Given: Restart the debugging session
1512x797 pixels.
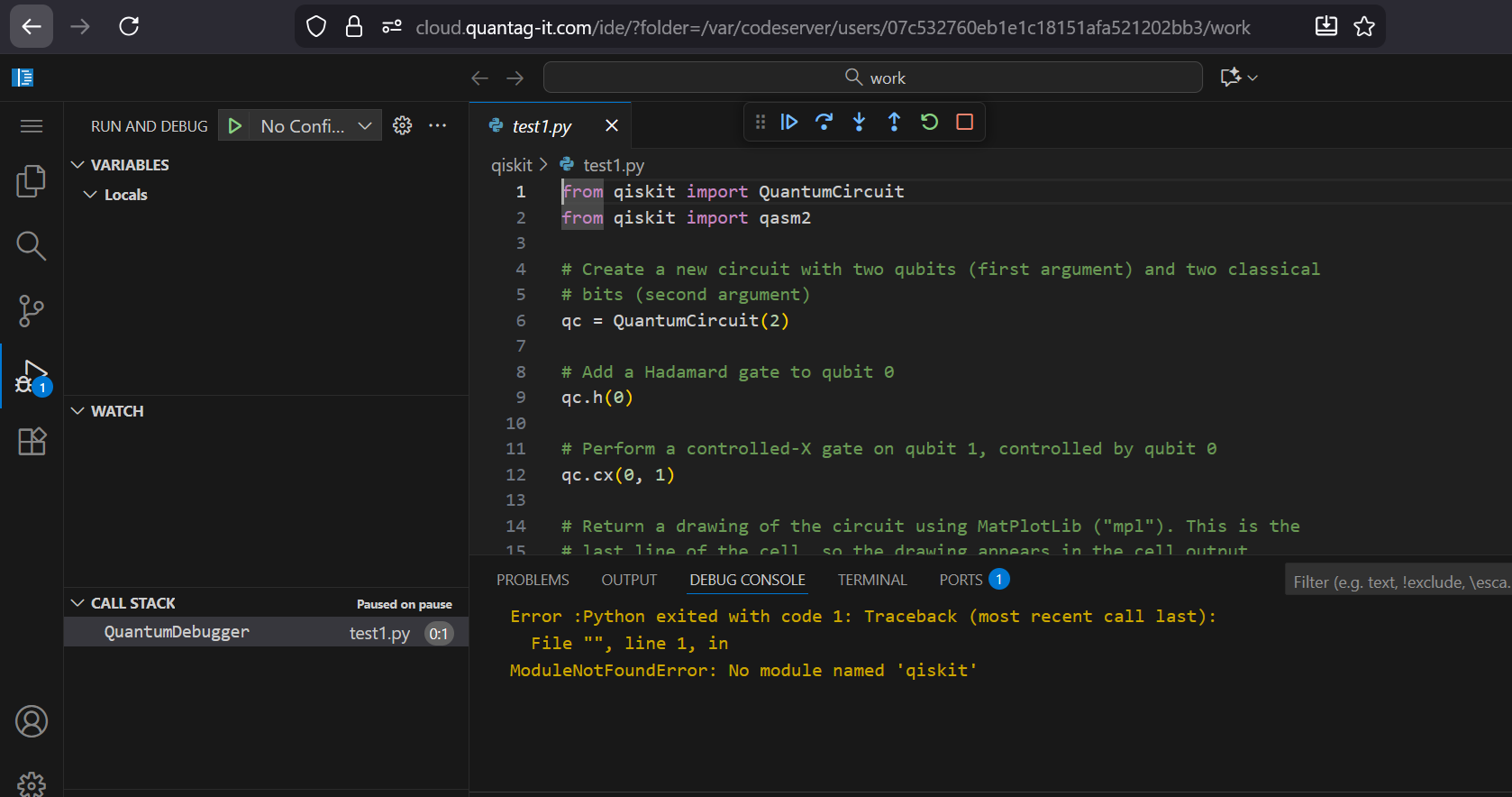Looking at the screenshot, I should click(929, 122).
